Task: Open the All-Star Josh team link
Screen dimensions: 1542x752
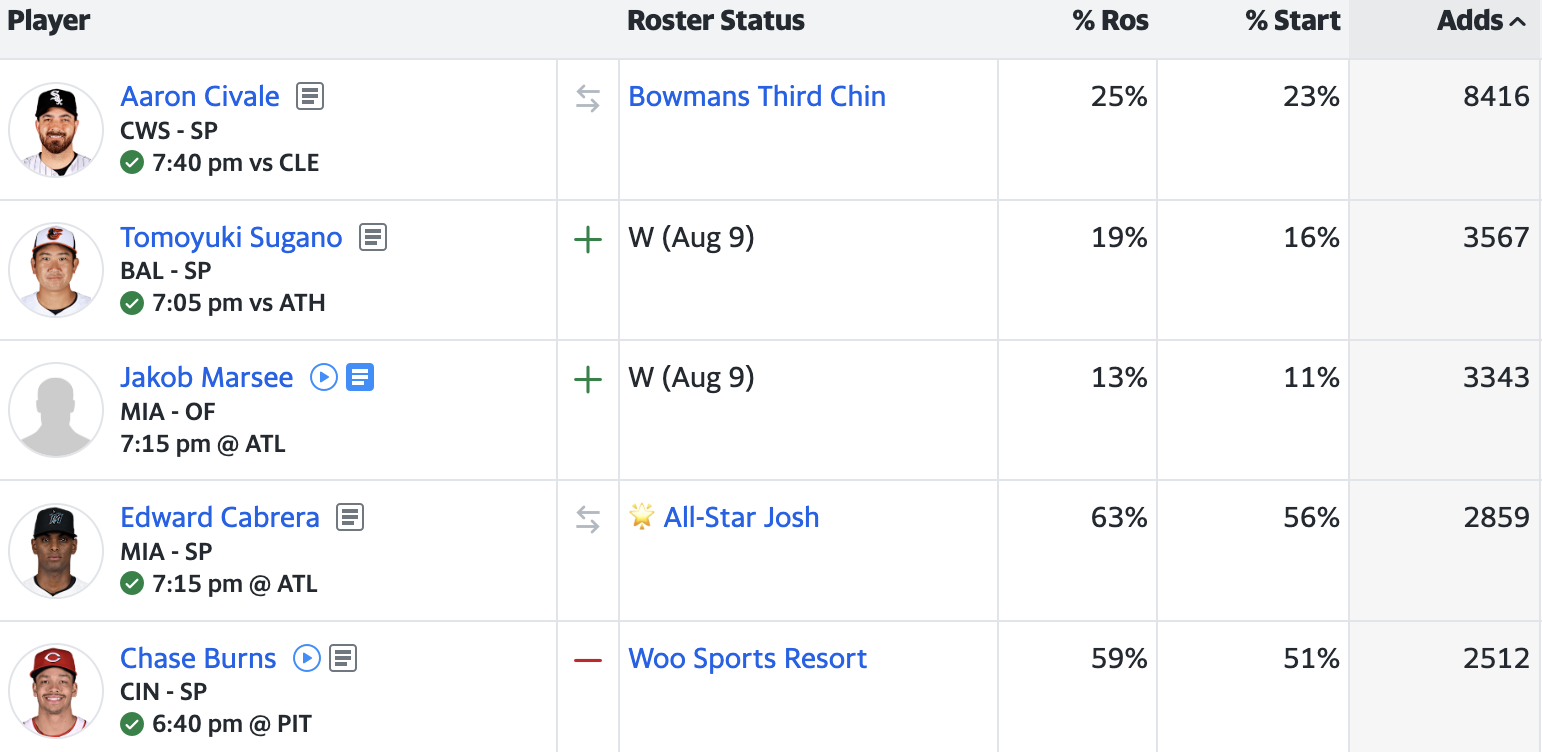Action: pyautogui.click(x=741, y=517)
